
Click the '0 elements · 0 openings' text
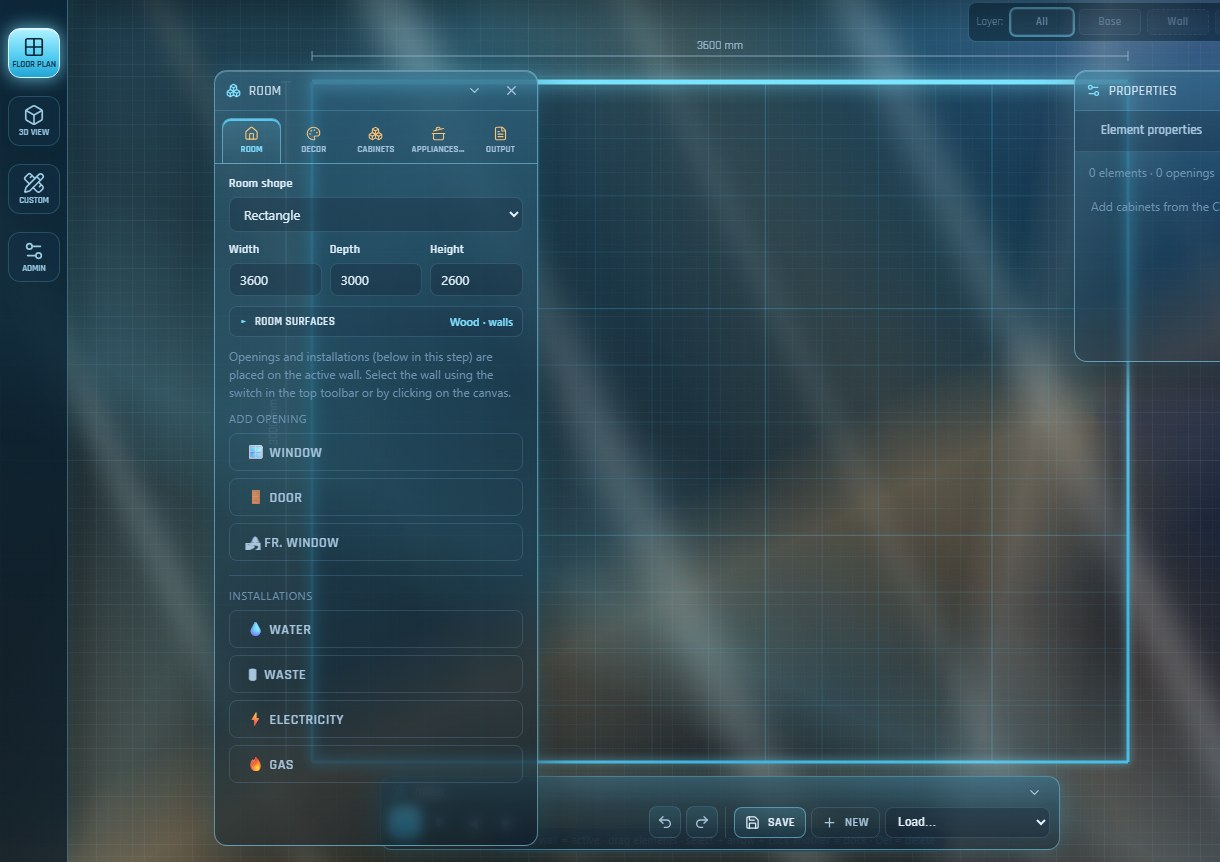coord(1152,173)
